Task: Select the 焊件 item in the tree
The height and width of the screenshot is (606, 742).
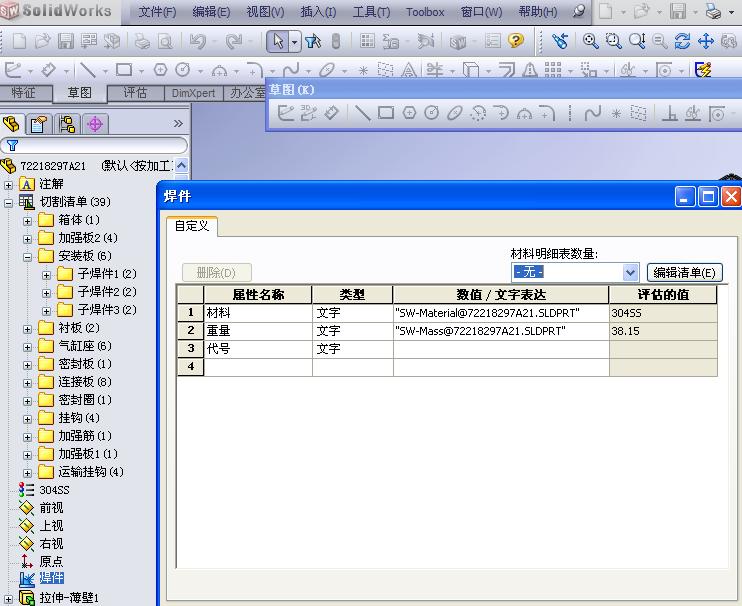Action: tap(51, 578)
